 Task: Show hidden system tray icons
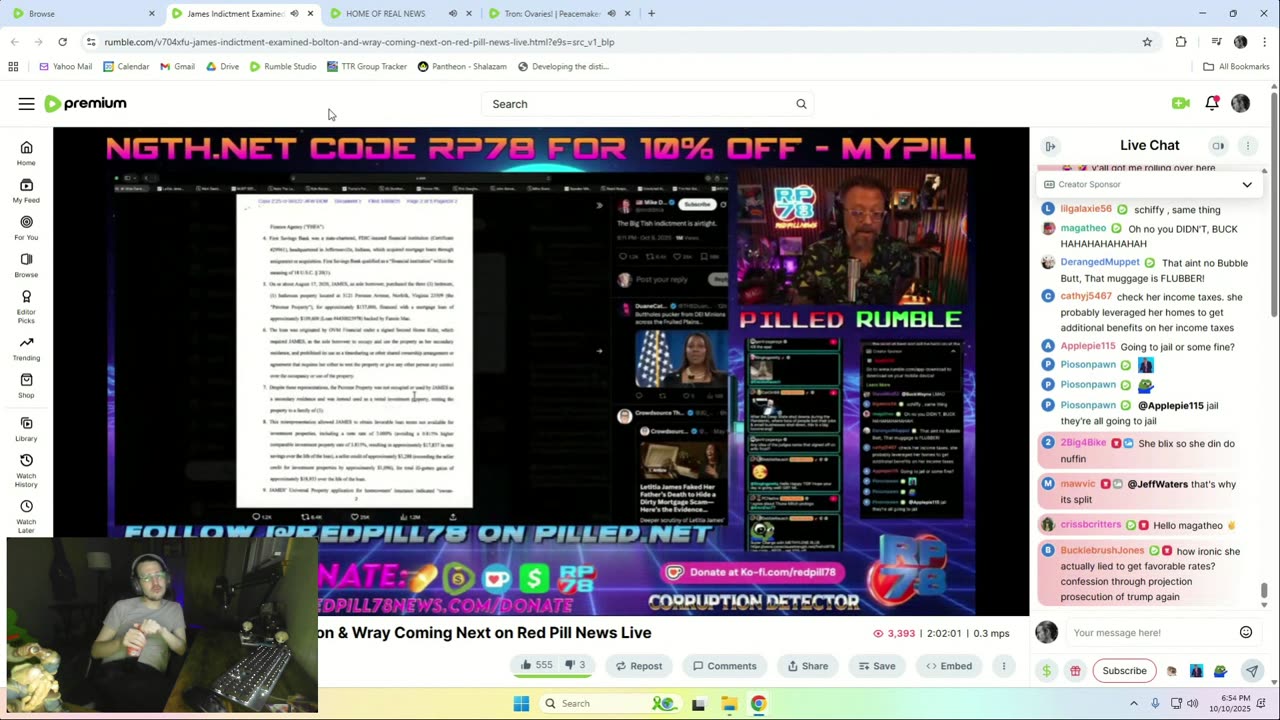pos(1134,703)
